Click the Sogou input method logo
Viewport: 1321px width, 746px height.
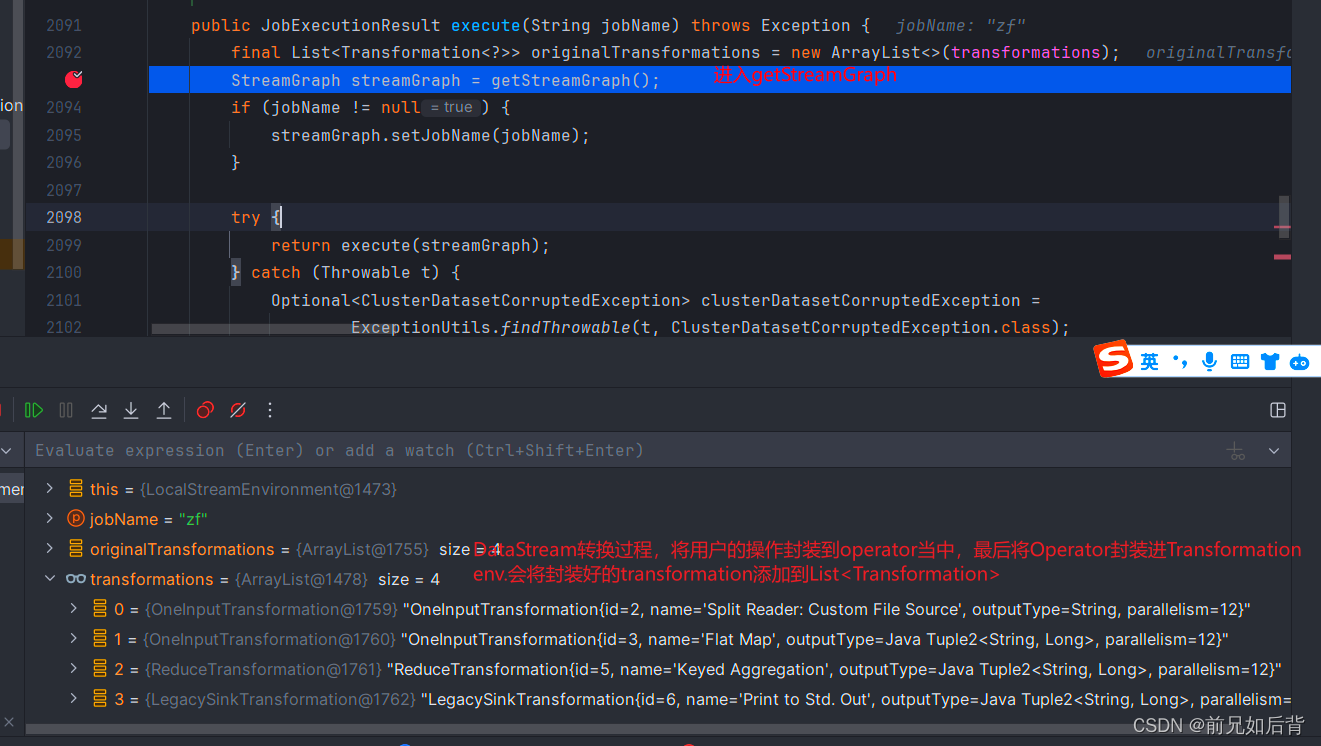(x=1113, y=360)
